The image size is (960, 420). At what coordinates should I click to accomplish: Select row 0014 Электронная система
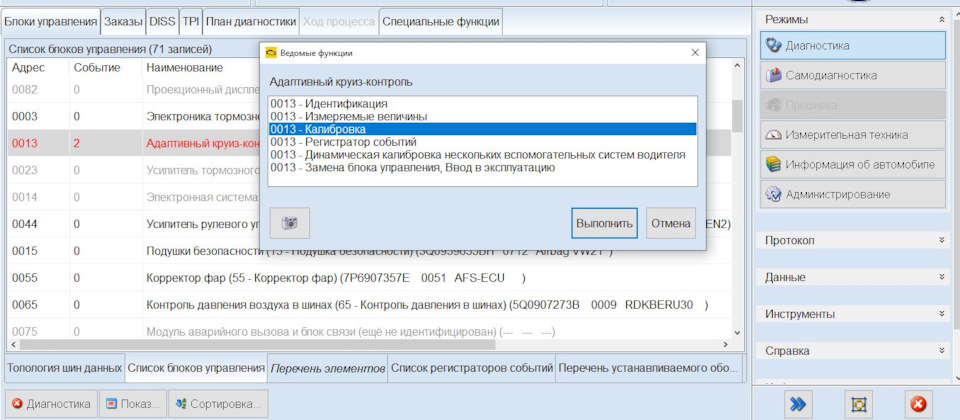tap(133, 197)
